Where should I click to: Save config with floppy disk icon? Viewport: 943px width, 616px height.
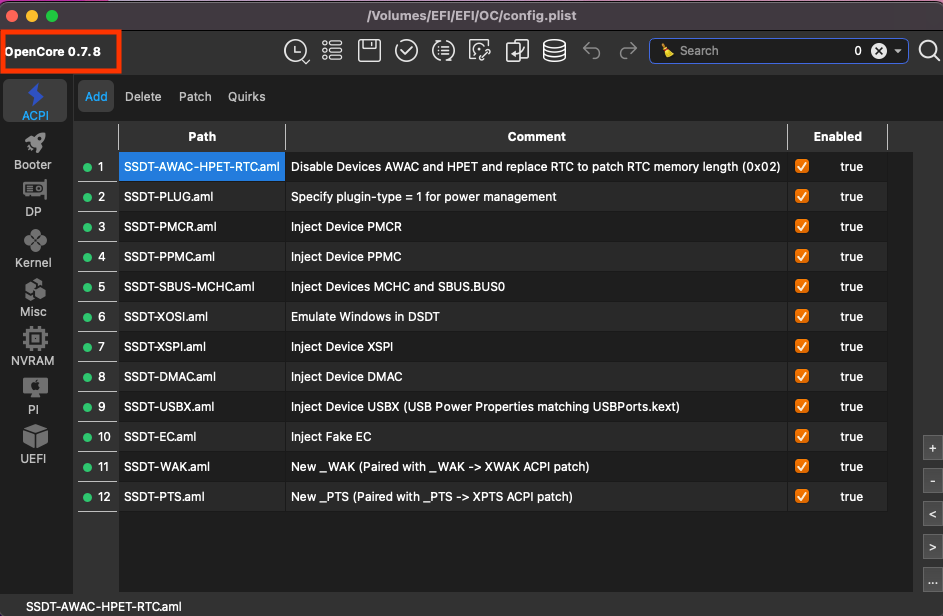click(369, 51)
